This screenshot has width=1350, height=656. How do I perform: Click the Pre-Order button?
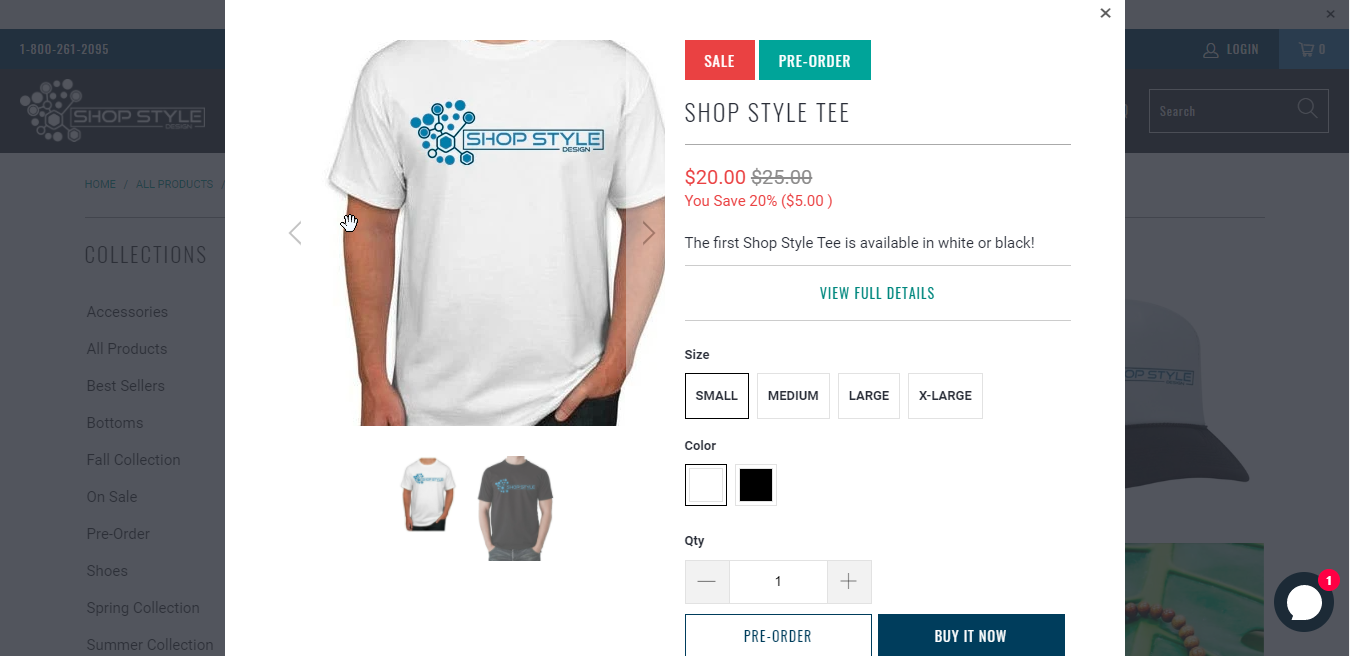pos(778,636)
